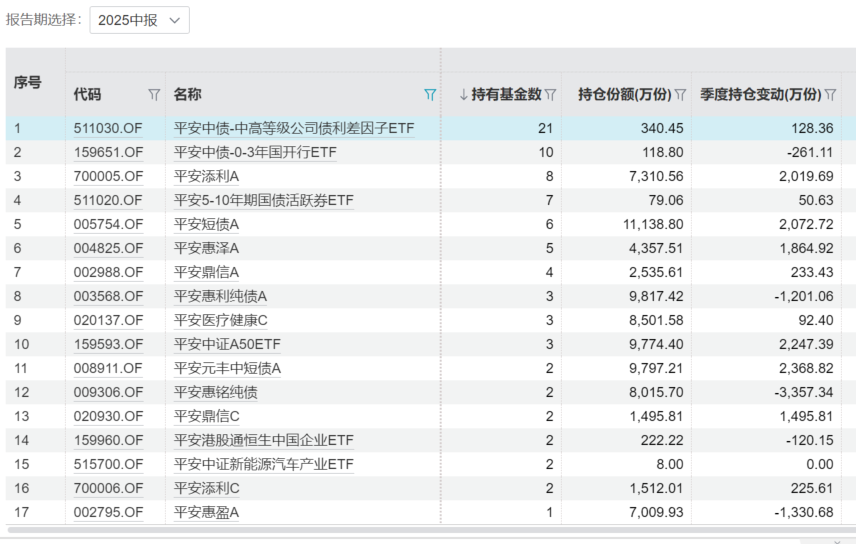Screen dimensions: 856x544
Task: Open the 平安惠铭纯债 fund name
Action: click(216, 393)
